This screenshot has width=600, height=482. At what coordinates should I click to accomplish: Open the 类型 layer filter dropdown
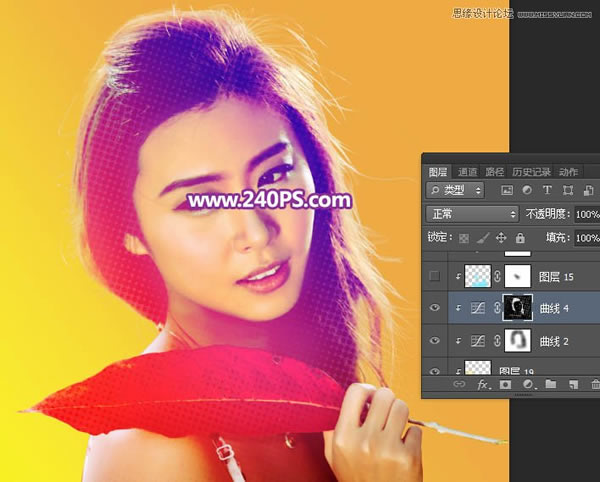coord(455,190)
